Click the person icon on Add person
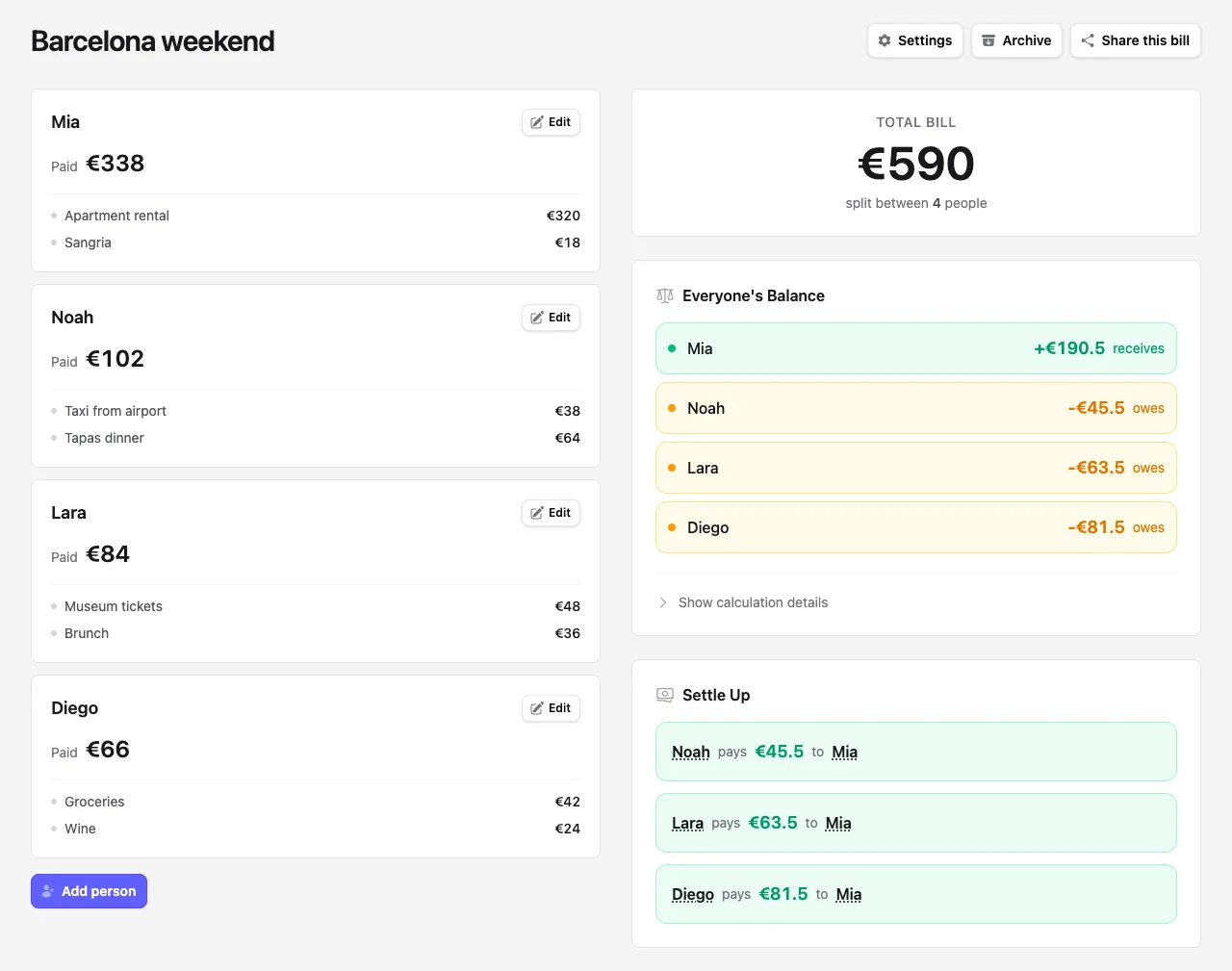This screenshot has height=971, width=1232. click(48, 891)
